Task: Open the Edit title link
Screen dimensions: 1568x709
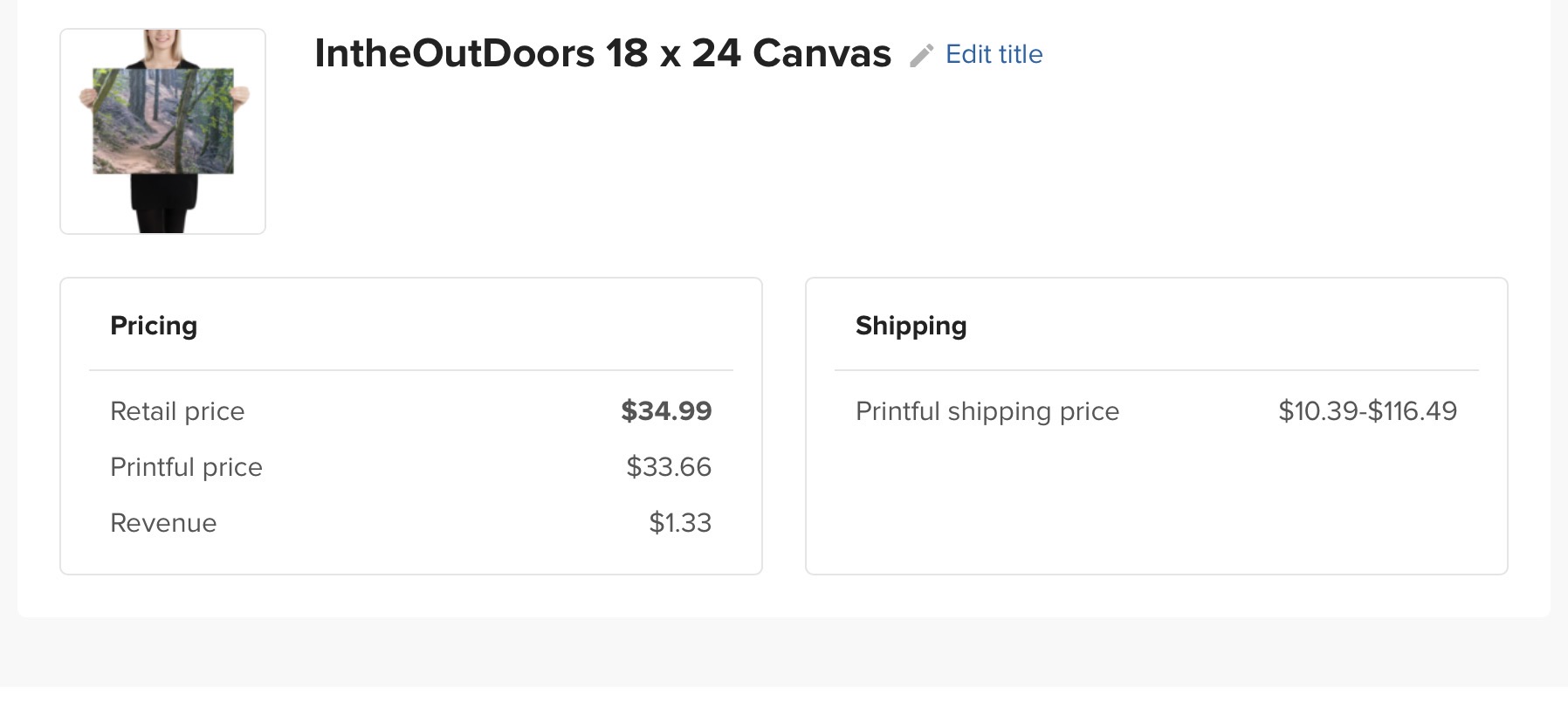Action: [x=994, y=54]
